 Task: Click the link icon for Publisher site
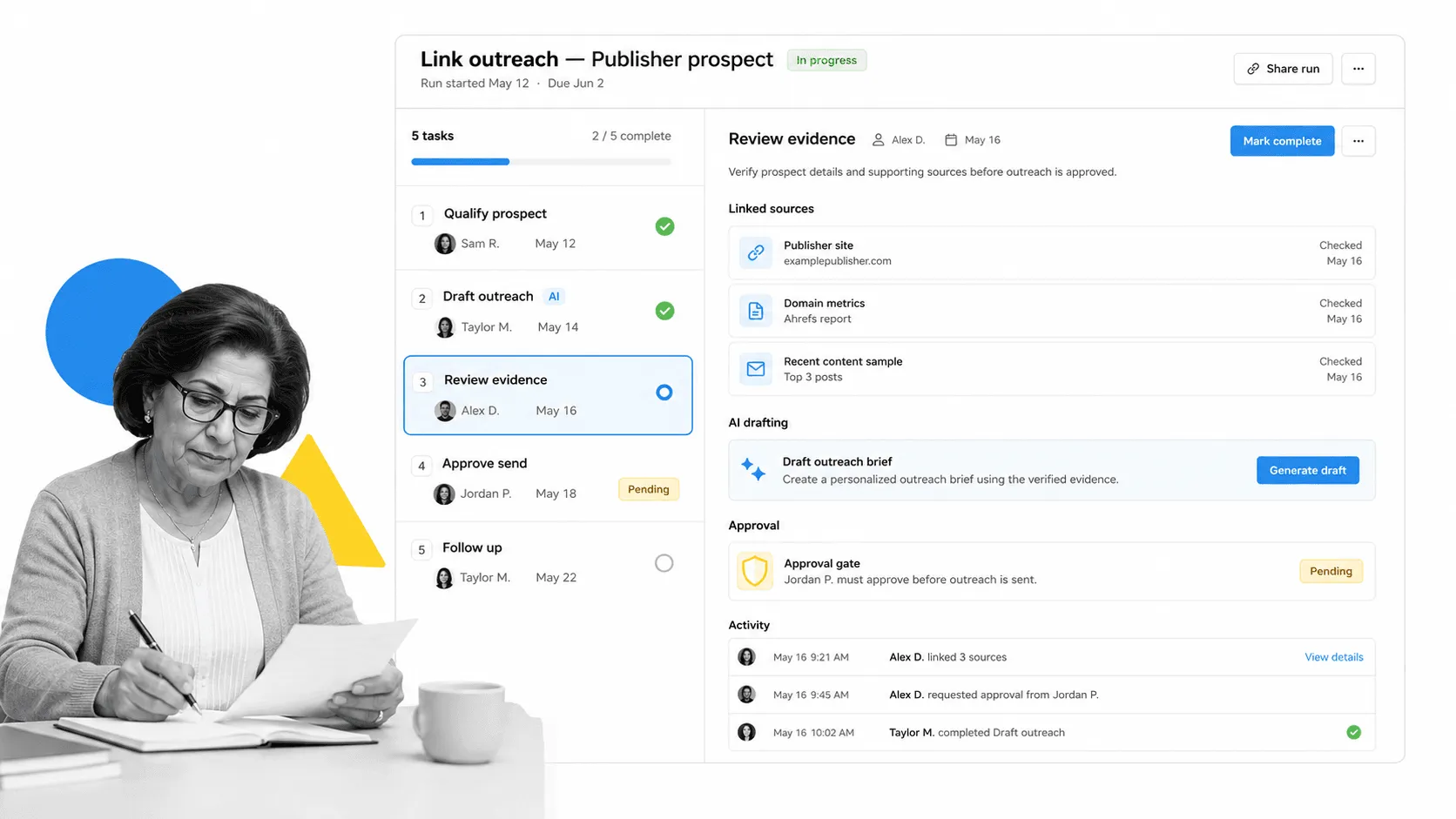click(x=756, y=252)
